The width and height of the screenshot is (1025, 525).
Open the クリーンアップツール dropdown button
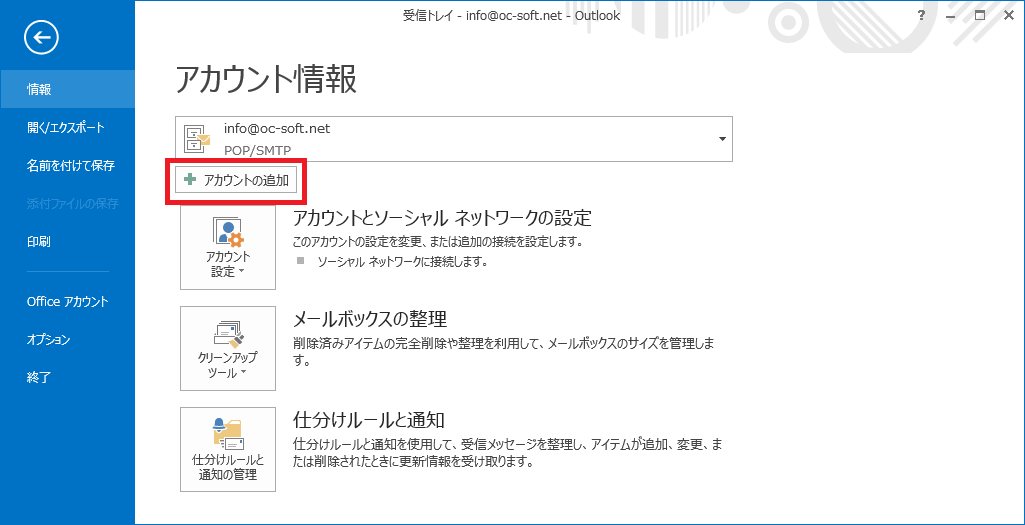[227, 348]
